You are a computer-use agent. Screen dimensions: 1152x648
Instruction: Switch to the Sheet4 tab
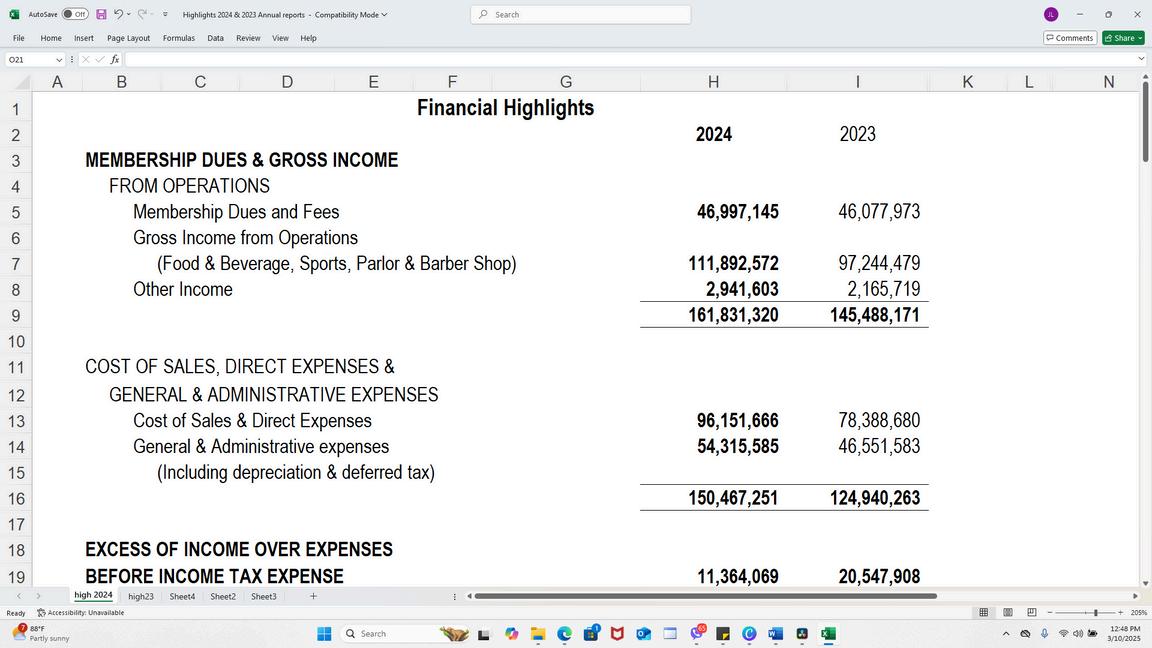182,597
